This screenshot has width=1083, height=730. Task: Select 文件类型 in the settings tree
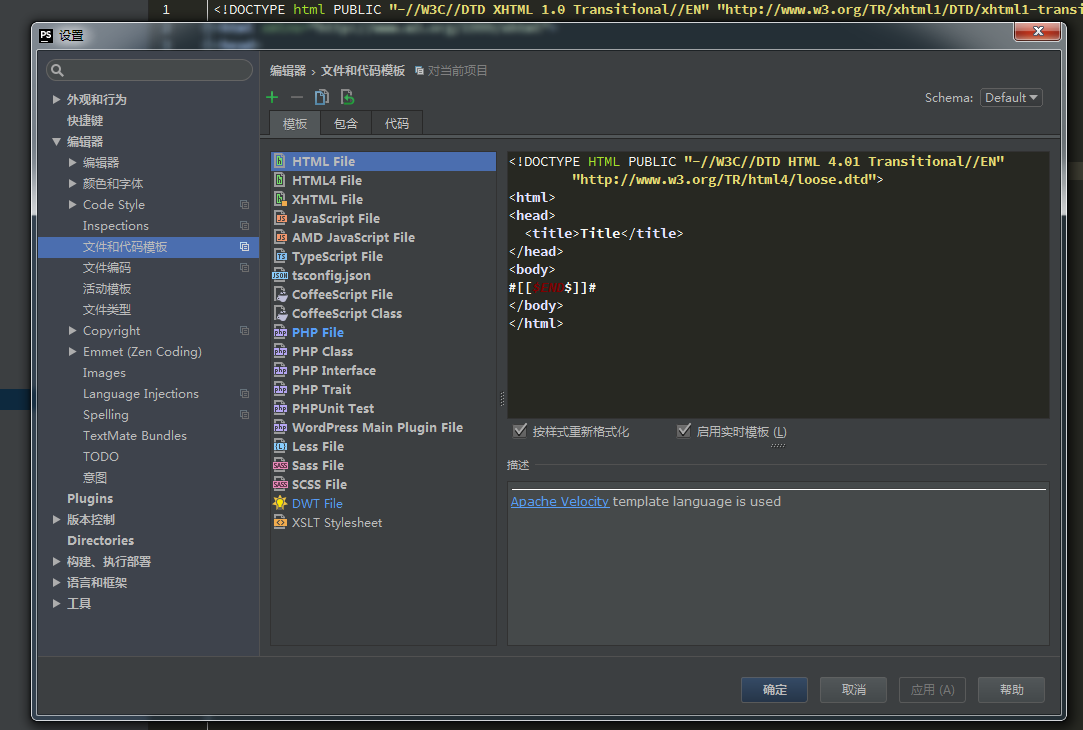pos(106,309)
